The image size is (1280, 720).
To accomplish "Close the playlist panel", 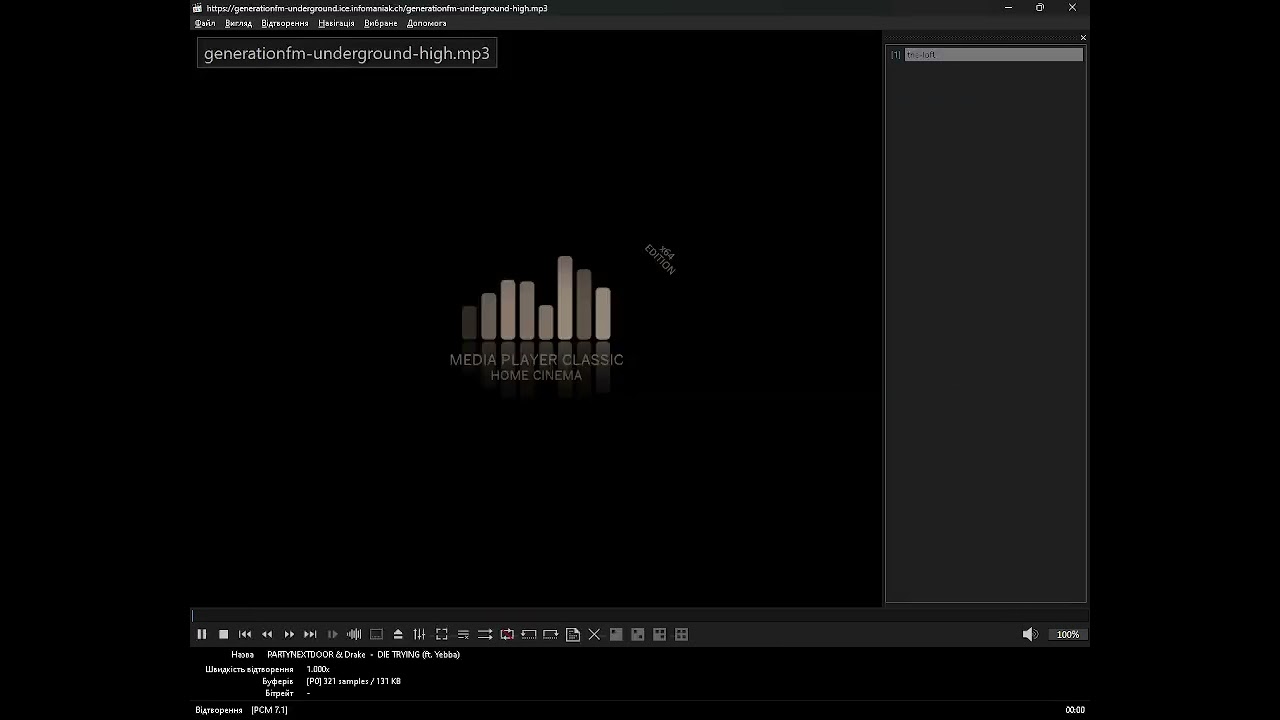I will point(1083,38).
